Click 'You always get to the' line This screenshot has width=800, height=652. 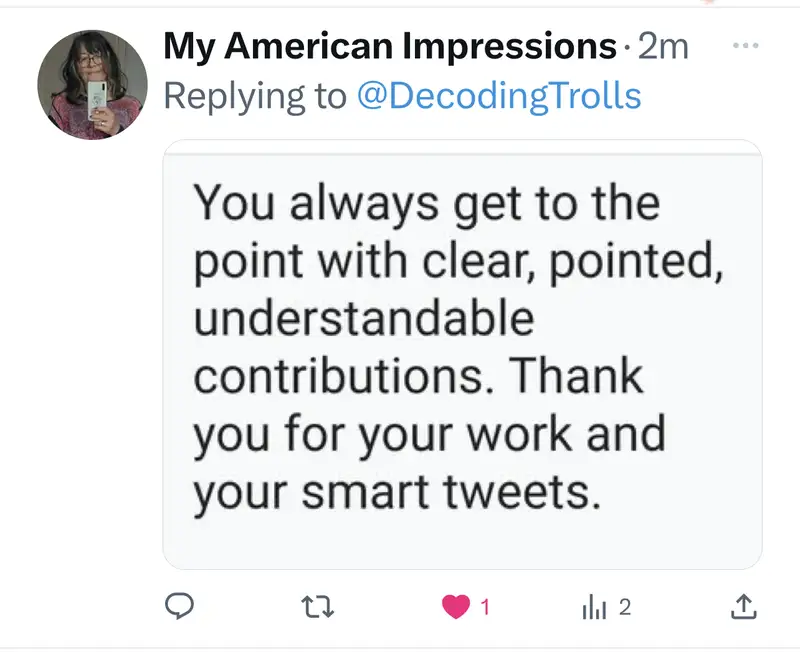[427, 204]
